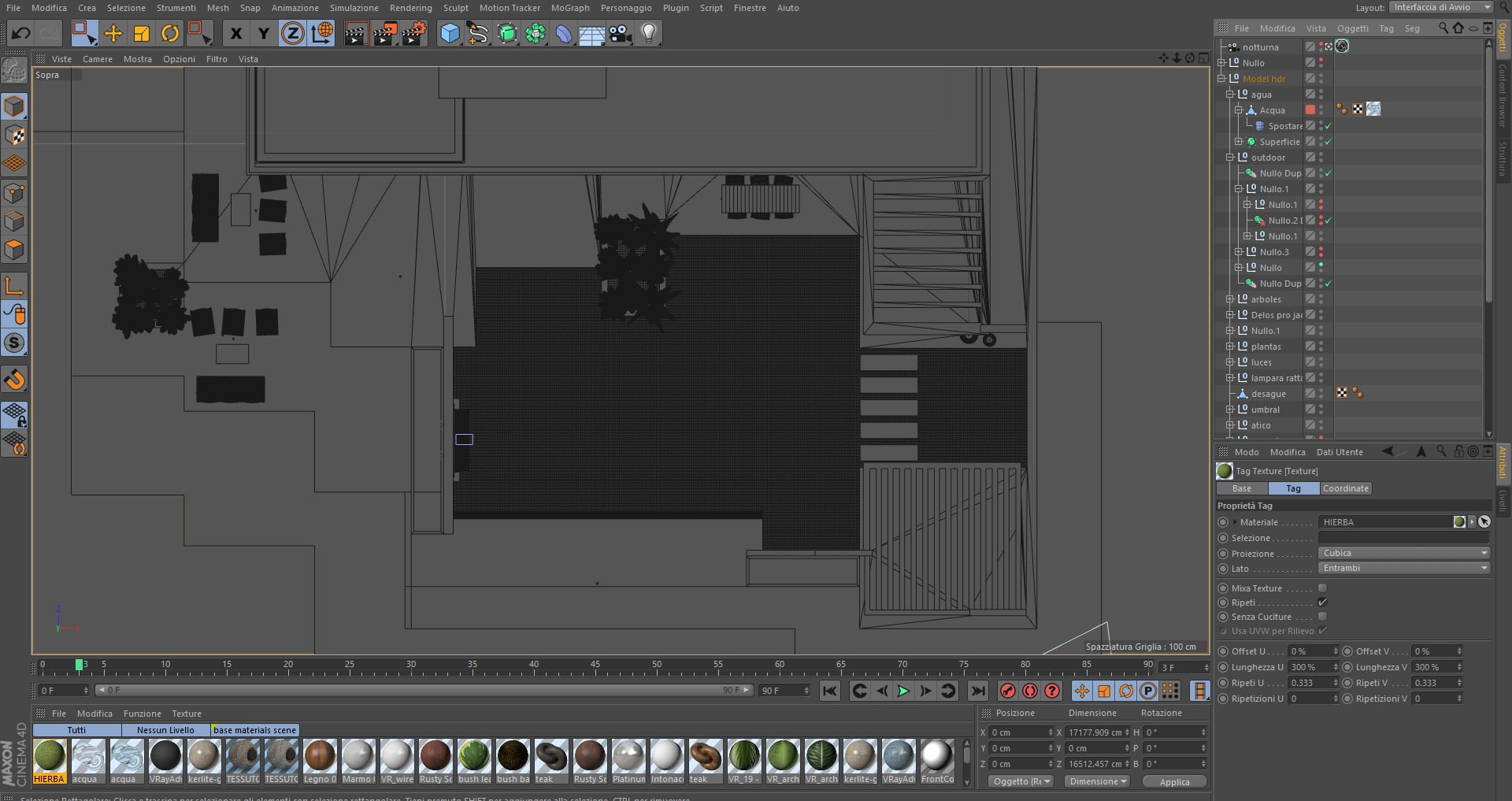Select the Nessun Livello materials filter
Viewport: 1512px width, 801px height.
click(165, 730)
